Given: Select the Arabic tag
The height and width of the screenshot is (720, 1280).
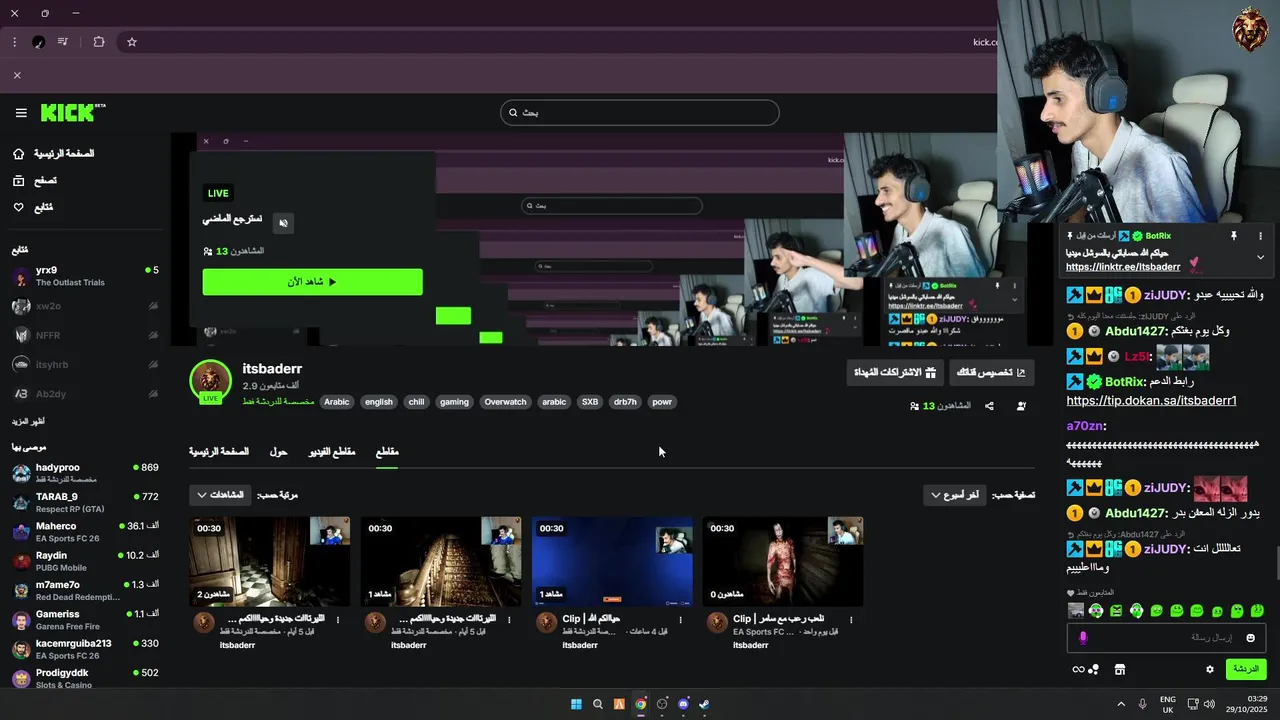Looking at the screenshot, I should 337,402.
